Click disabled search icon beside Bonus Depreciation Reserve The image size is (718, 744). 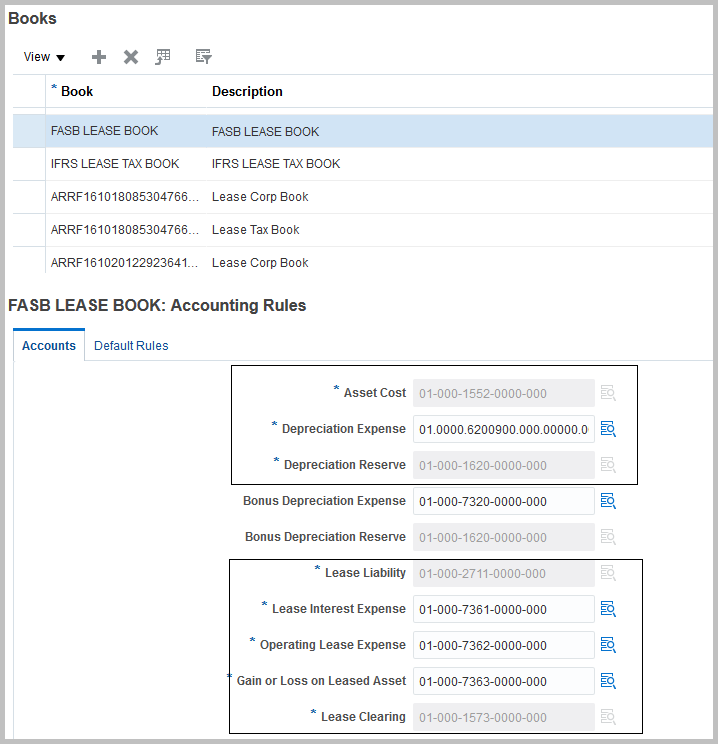tap(608, 537)
